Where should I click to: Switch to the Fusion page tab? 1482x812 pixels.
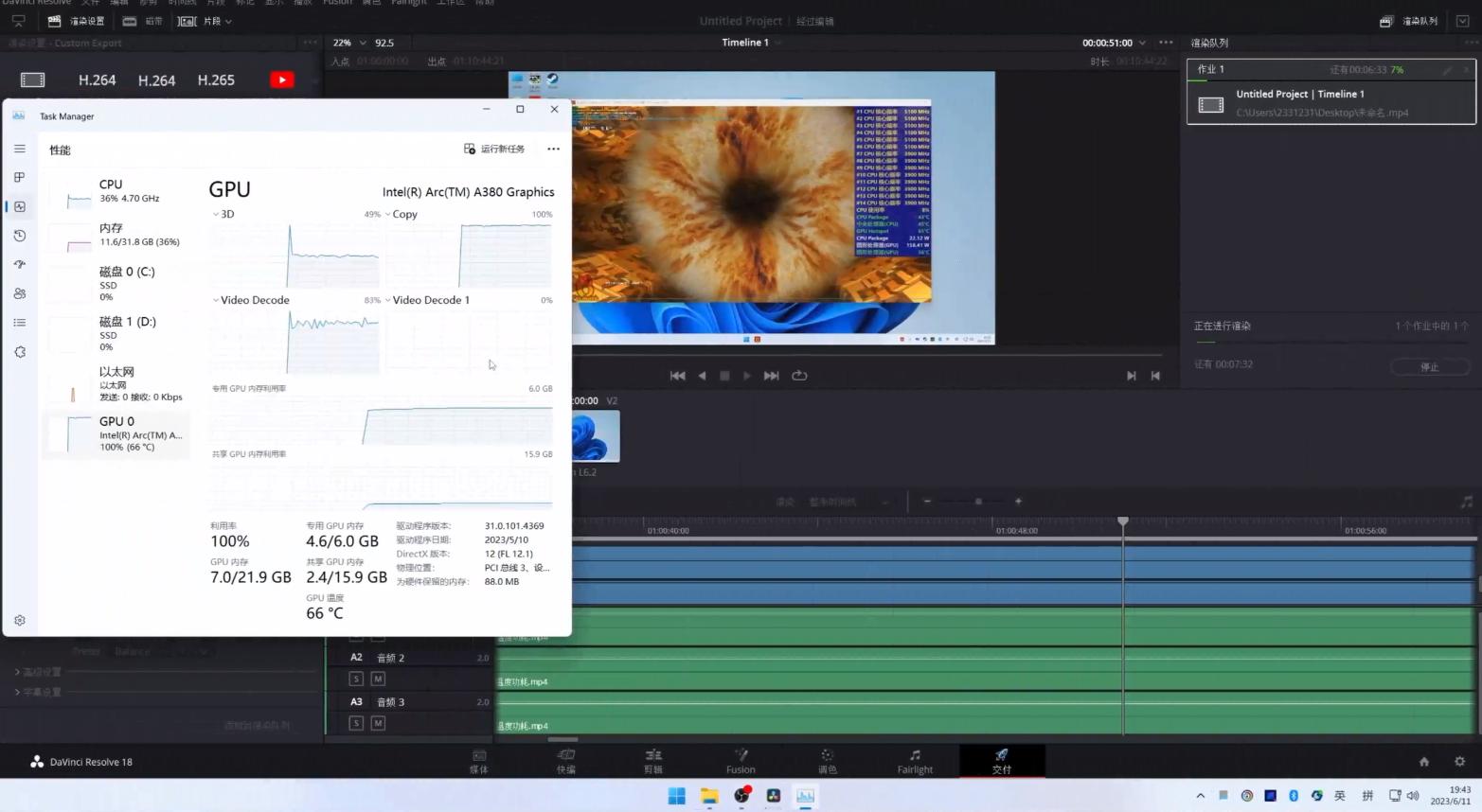(x=741, y=761)
